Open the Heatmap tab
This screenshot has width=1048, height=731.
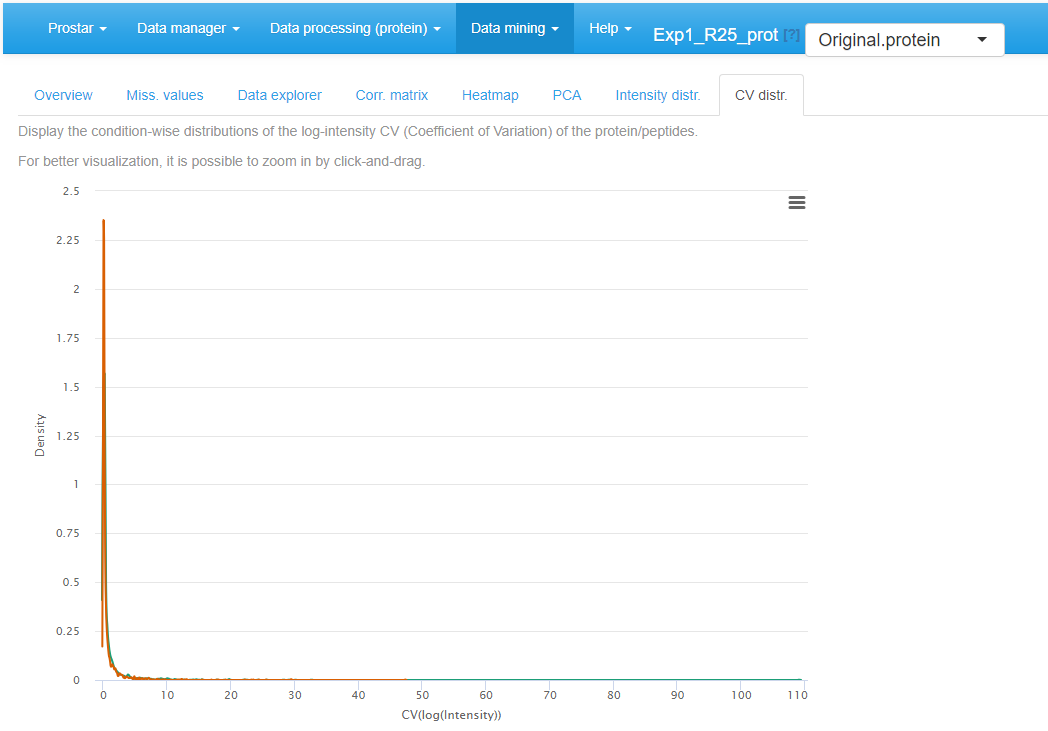(x=490, y=94)
